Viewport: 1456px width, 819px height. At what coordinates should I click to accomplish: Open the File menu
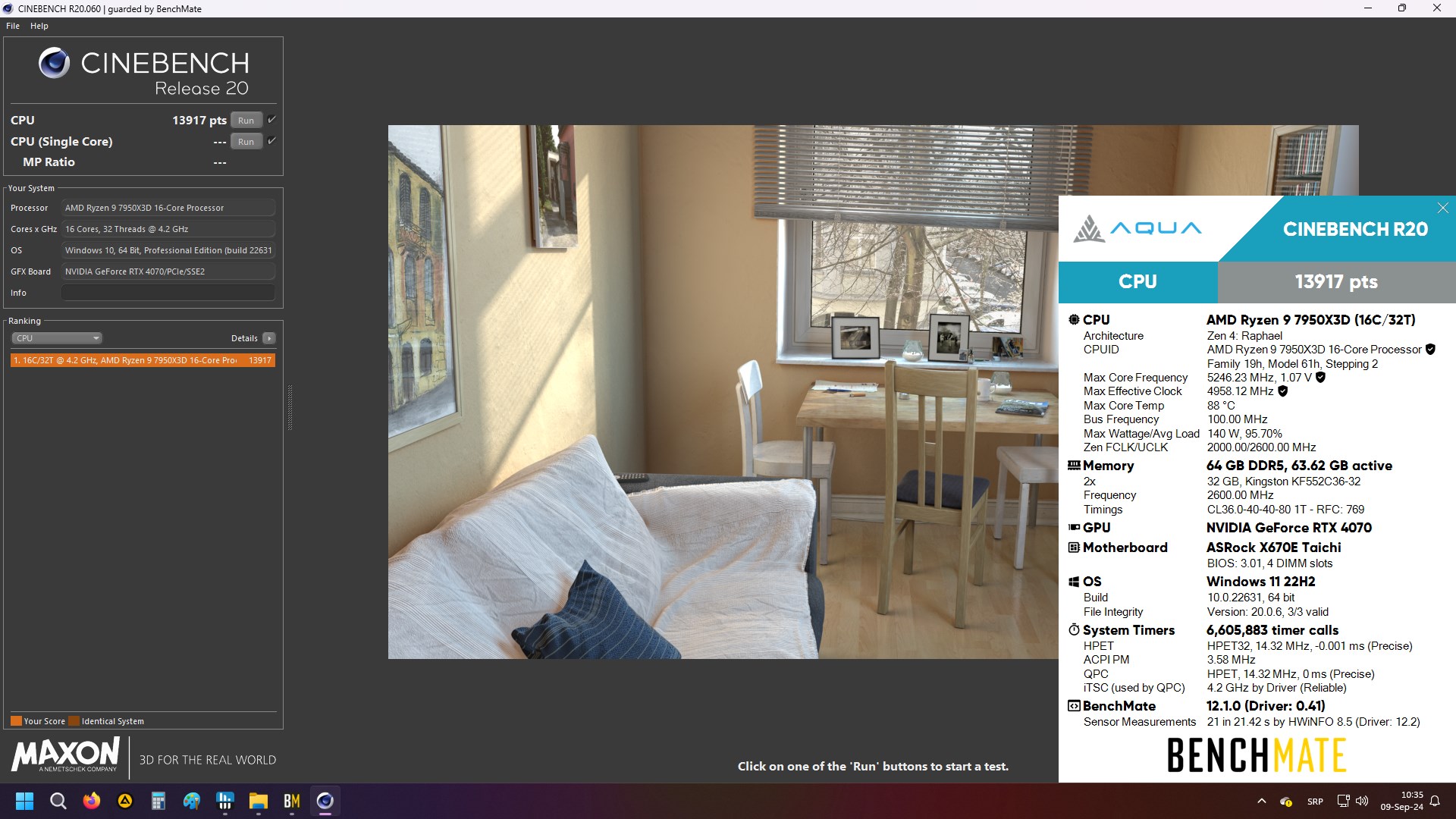[13, 26]
